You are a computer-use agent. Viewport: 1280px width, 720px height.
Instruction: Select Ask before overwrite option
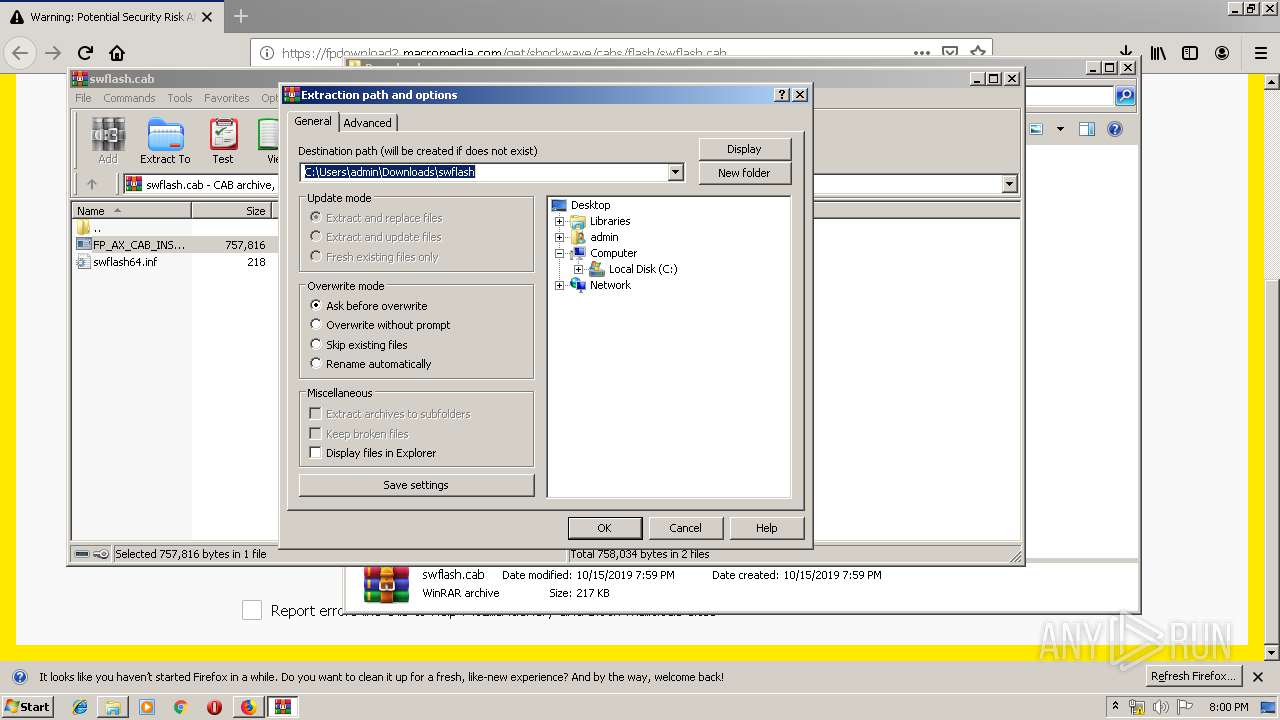(316, 306)
